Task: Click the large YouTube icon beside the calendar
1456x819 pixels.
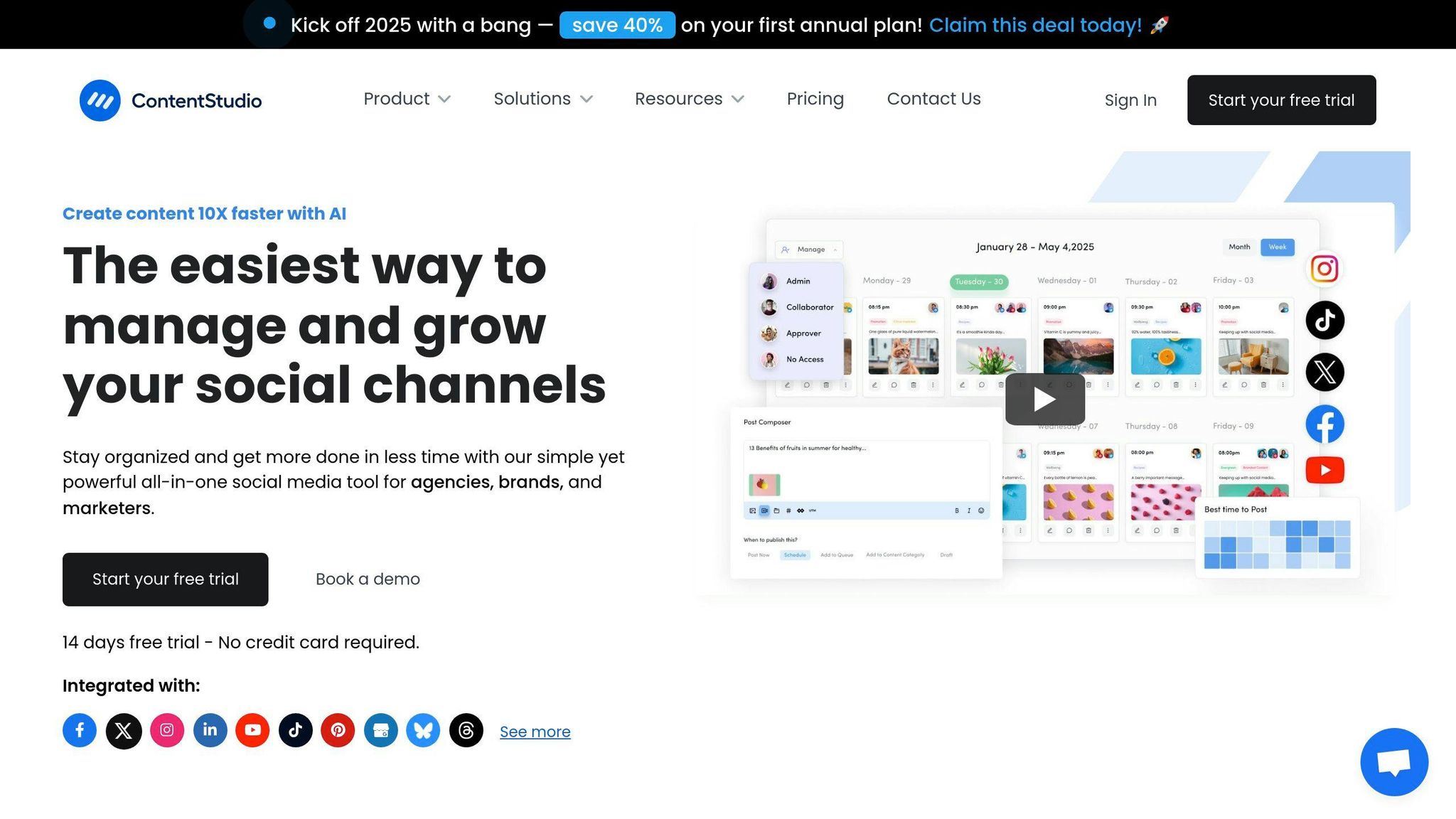Action: (1324, 470)
